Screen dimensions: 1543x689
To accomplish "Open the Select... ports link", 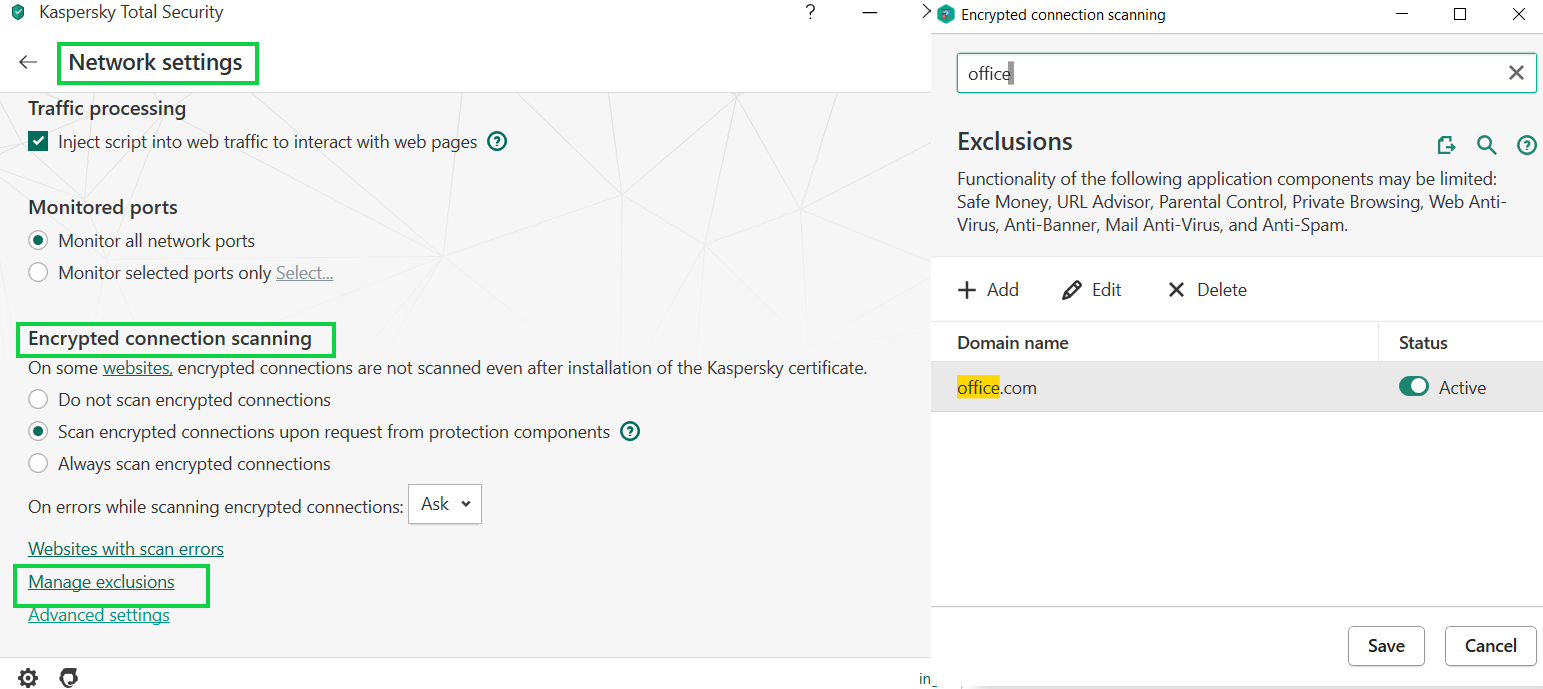I will pos(304,273).
